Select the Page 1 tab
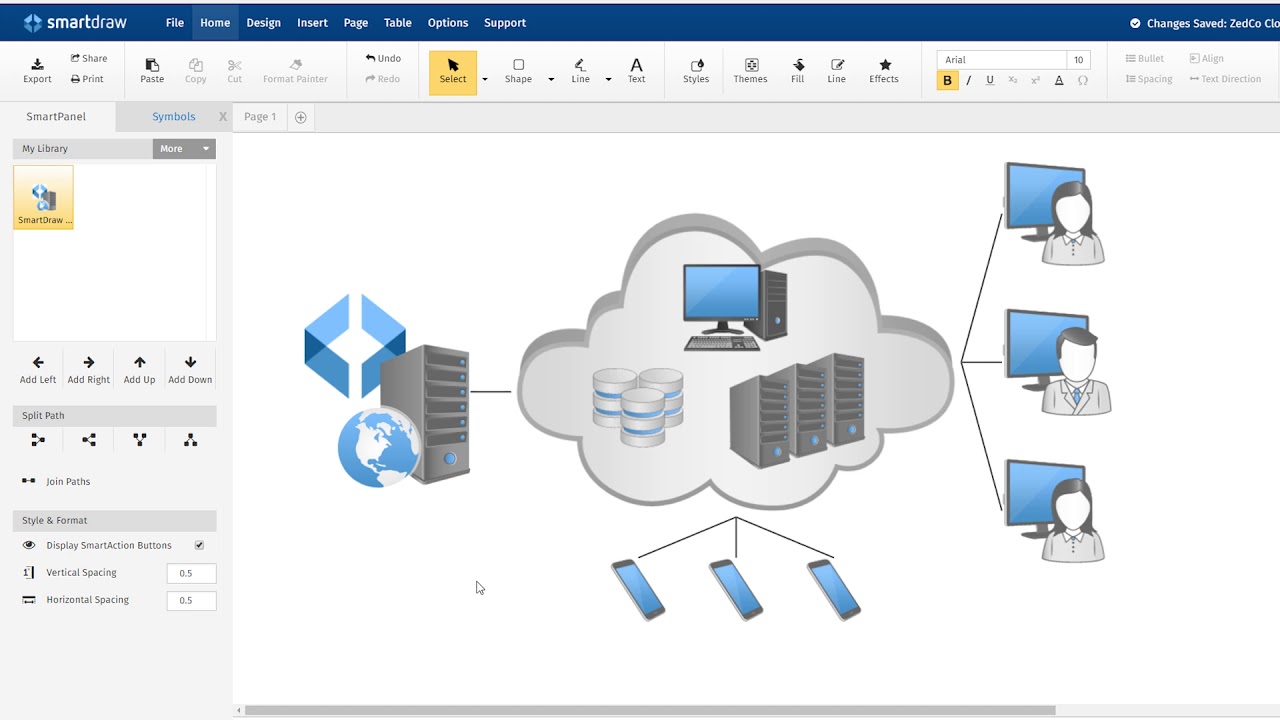 [260, 117]
